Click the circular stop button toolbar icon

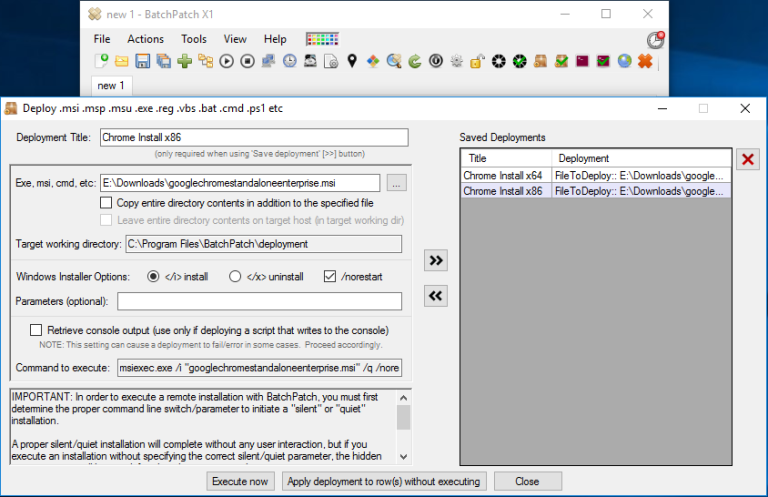point(248,62)
